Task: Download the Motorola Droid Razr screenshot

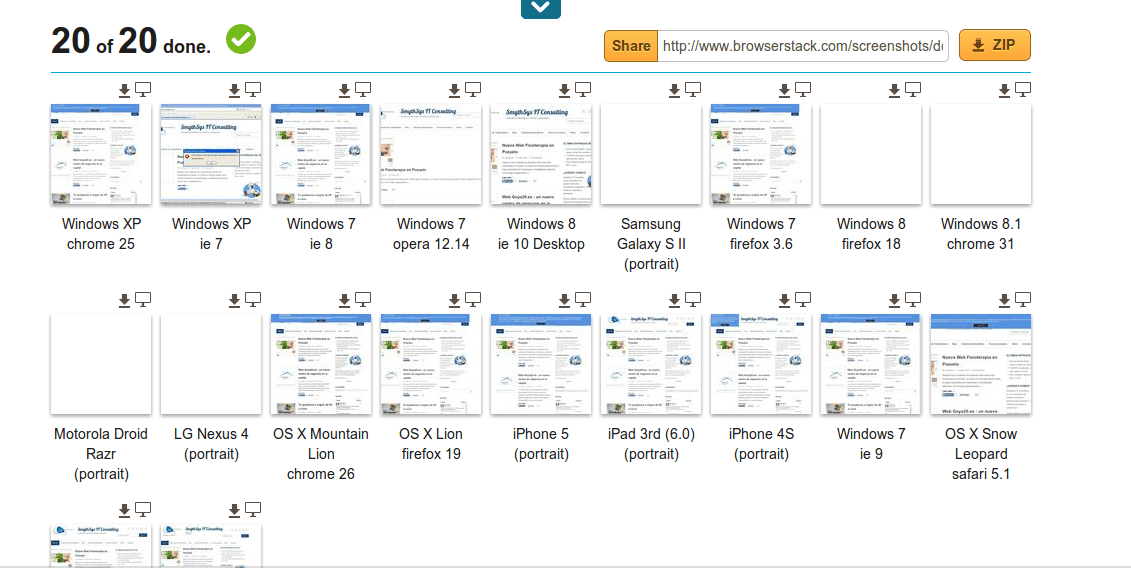Action: tap(124, 300)
